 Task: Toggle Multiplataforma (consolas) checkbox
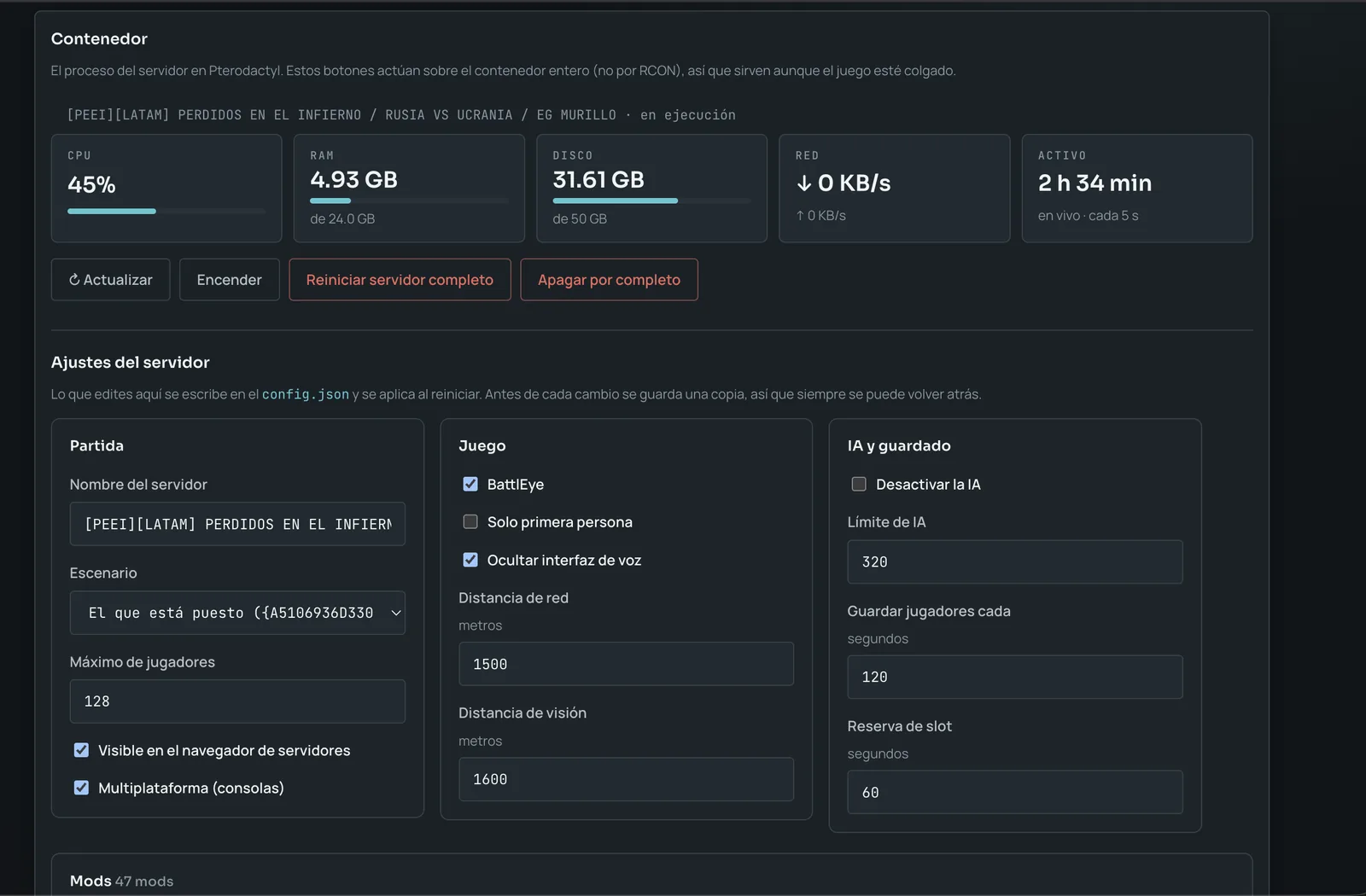(81, 788)
